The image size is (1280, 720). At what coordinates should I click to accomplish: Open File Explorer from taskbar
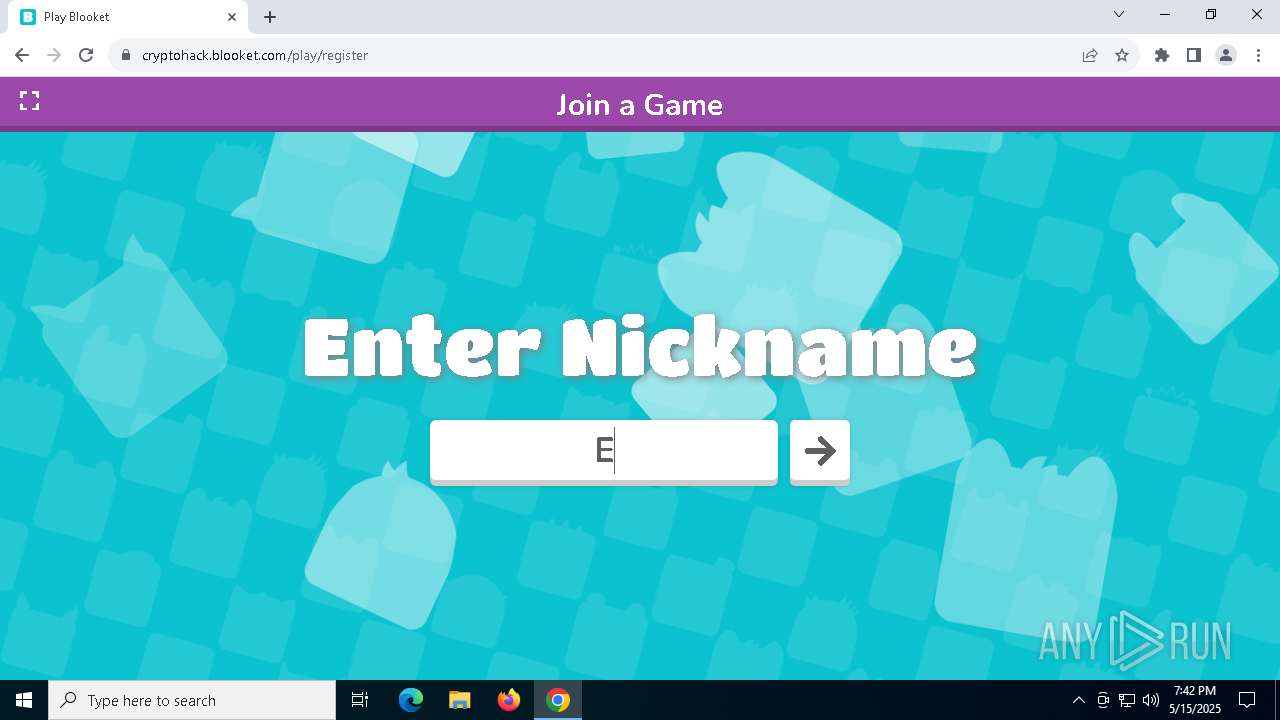460,700
